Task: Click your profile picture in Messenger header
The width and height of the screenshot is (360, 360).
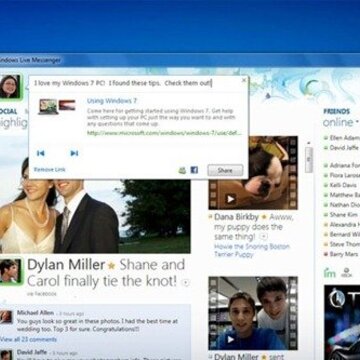Action: [10, 86]
